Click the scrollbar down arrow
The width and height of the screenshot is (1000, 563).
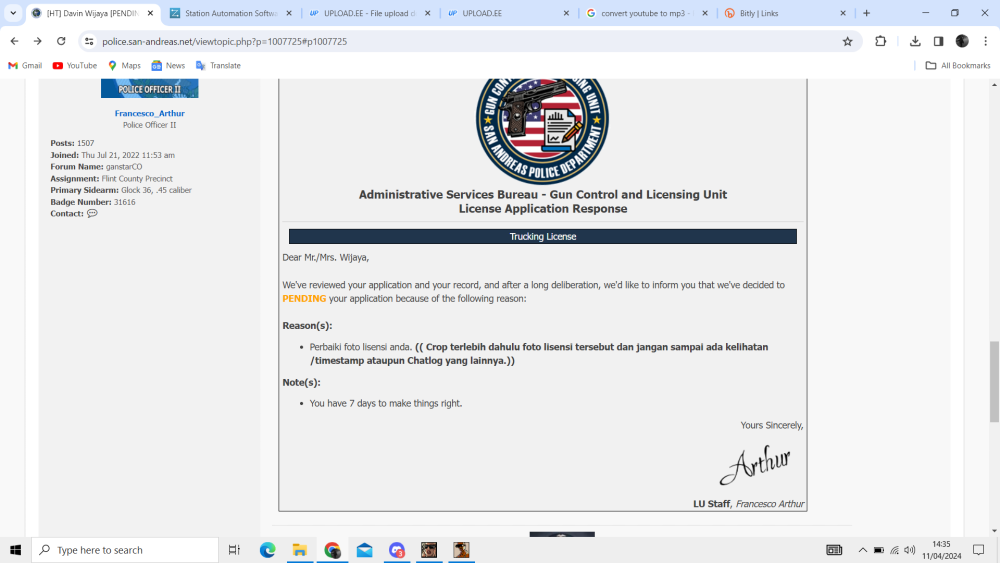994,531
